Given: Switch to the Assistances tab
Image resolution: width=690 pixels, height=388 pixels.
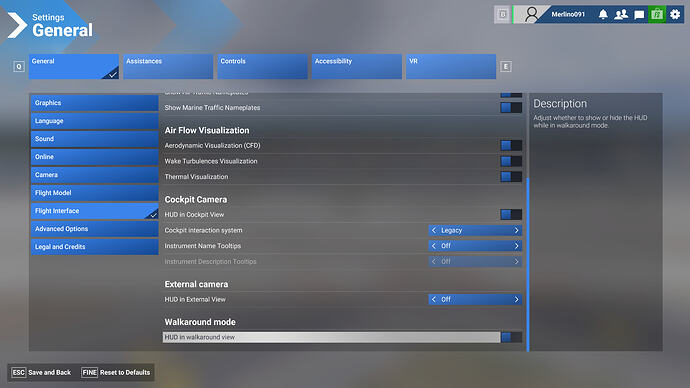Looking at the screenshot, I should (x=168, y=66).
